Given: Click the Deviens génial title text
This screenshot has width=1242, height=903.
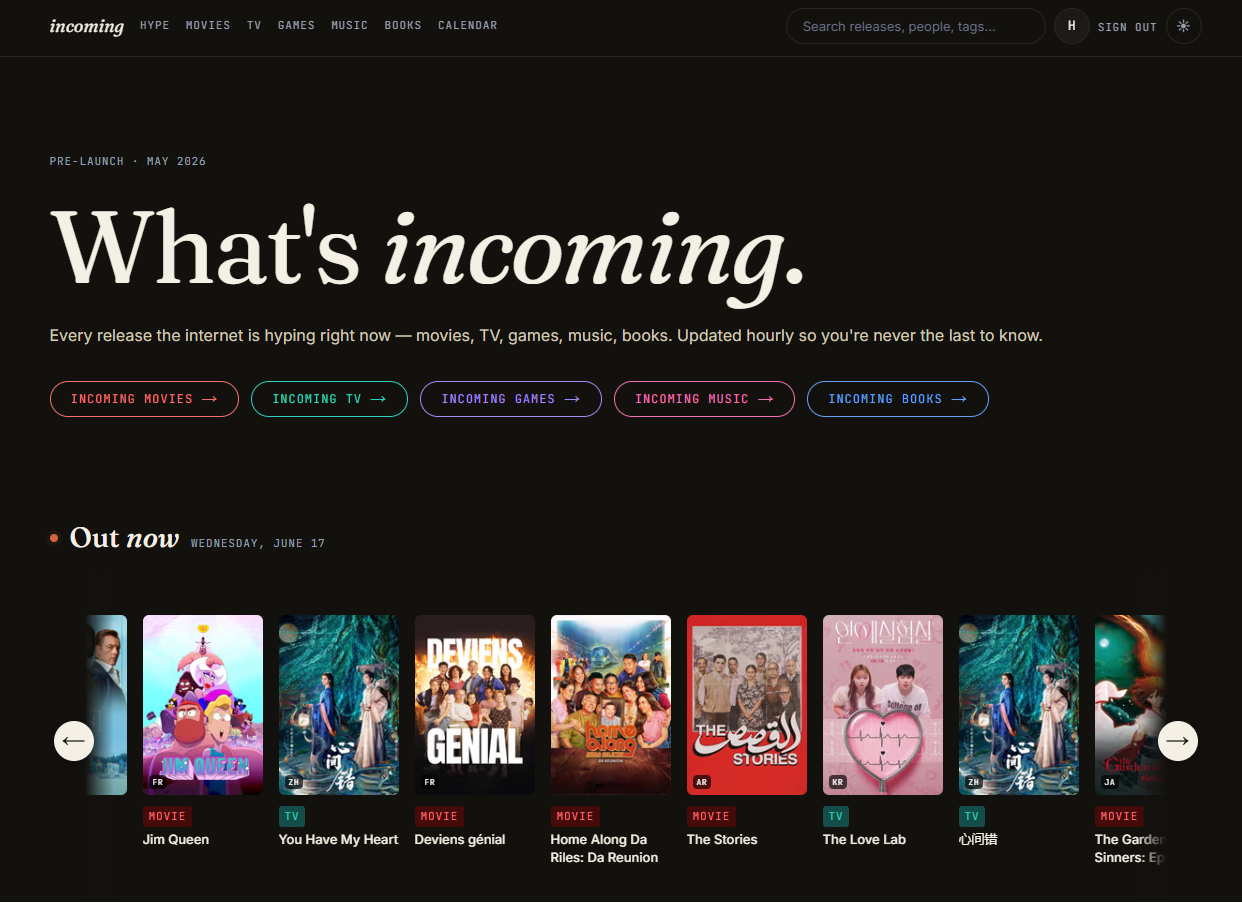Looking at the screenshot, I should pos(460,840).
